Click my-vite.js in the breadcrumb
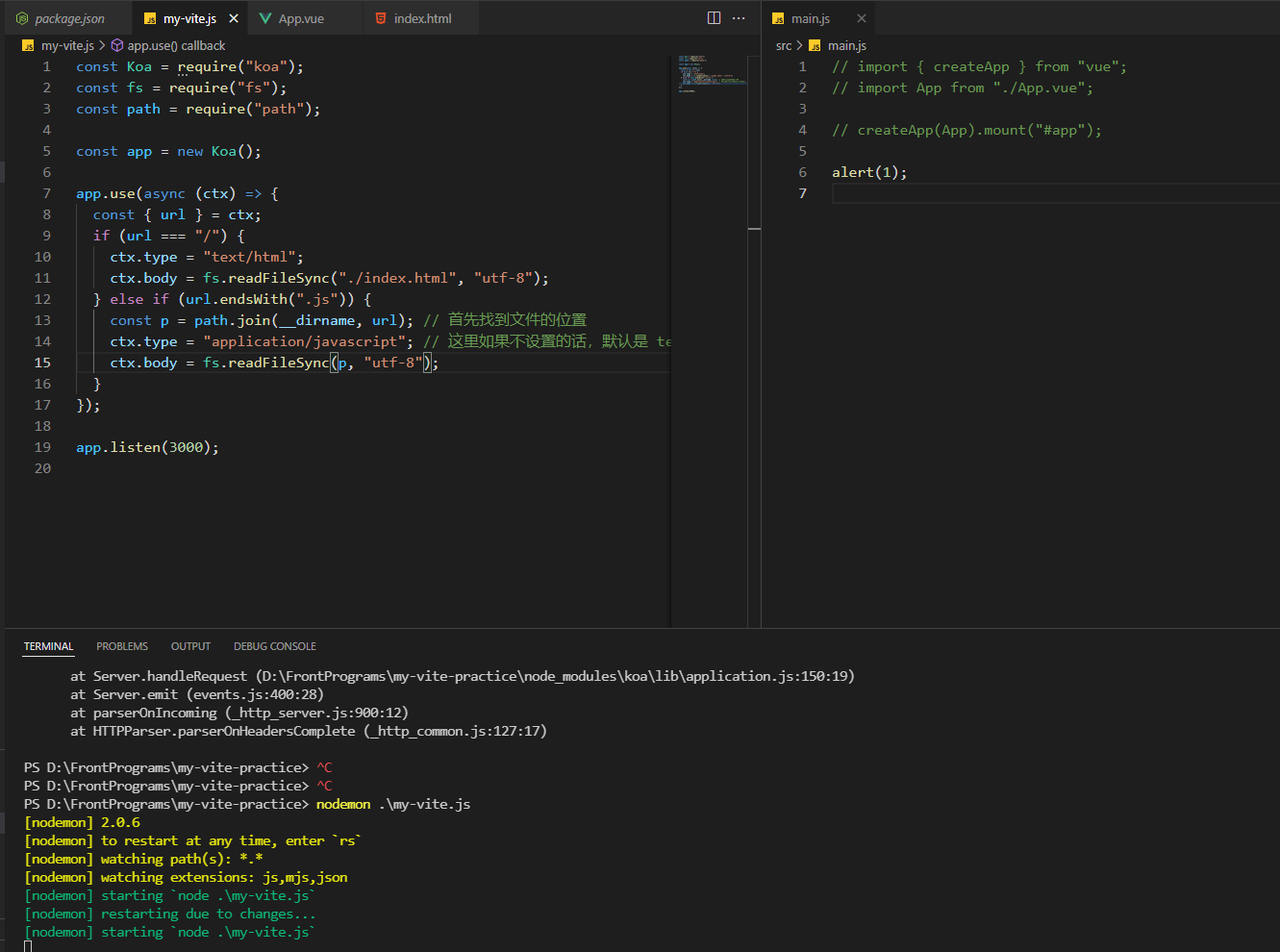 67,45
